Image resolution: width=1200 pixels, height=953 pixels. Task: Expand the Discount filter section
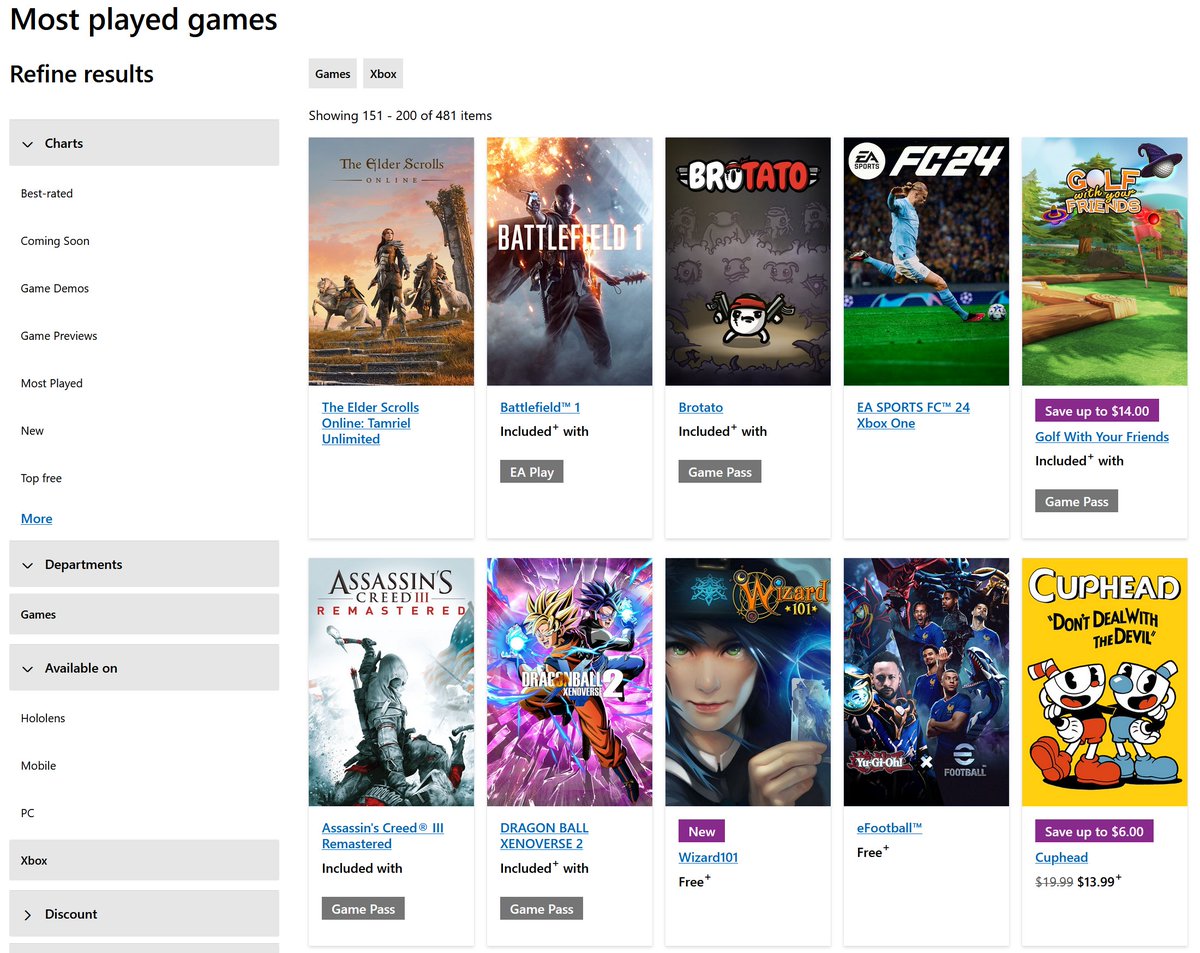[144, 914]
